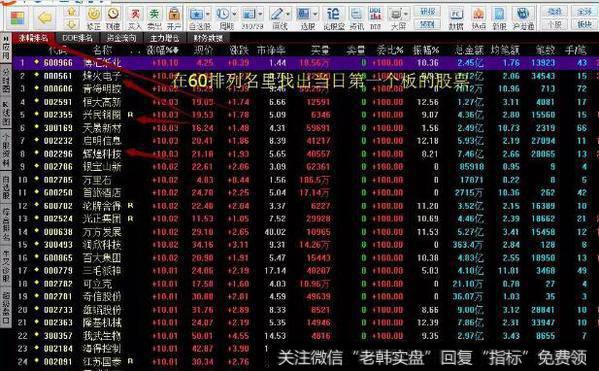Click the colorful home grid icon
The image size is (599, 371).
pos(18,18)
